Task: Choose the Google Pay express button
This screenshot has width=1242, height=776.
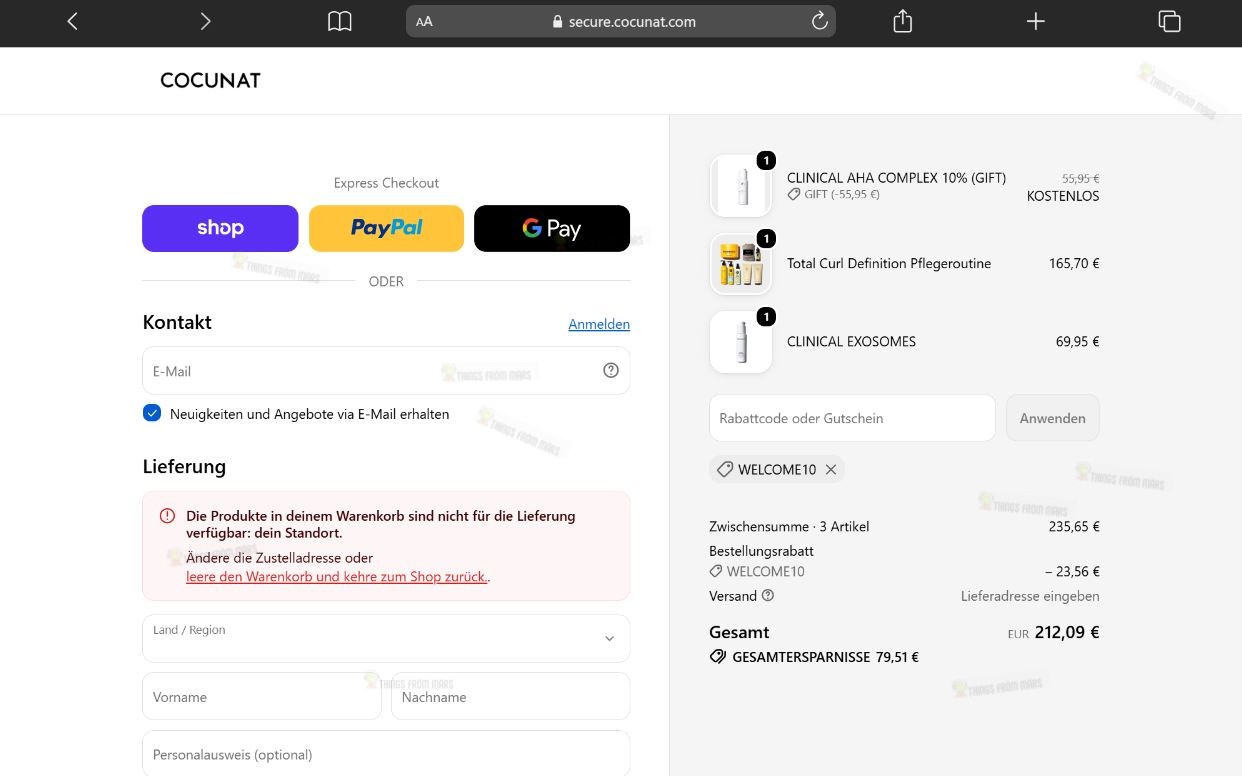Action: click(x=552, y=228)
